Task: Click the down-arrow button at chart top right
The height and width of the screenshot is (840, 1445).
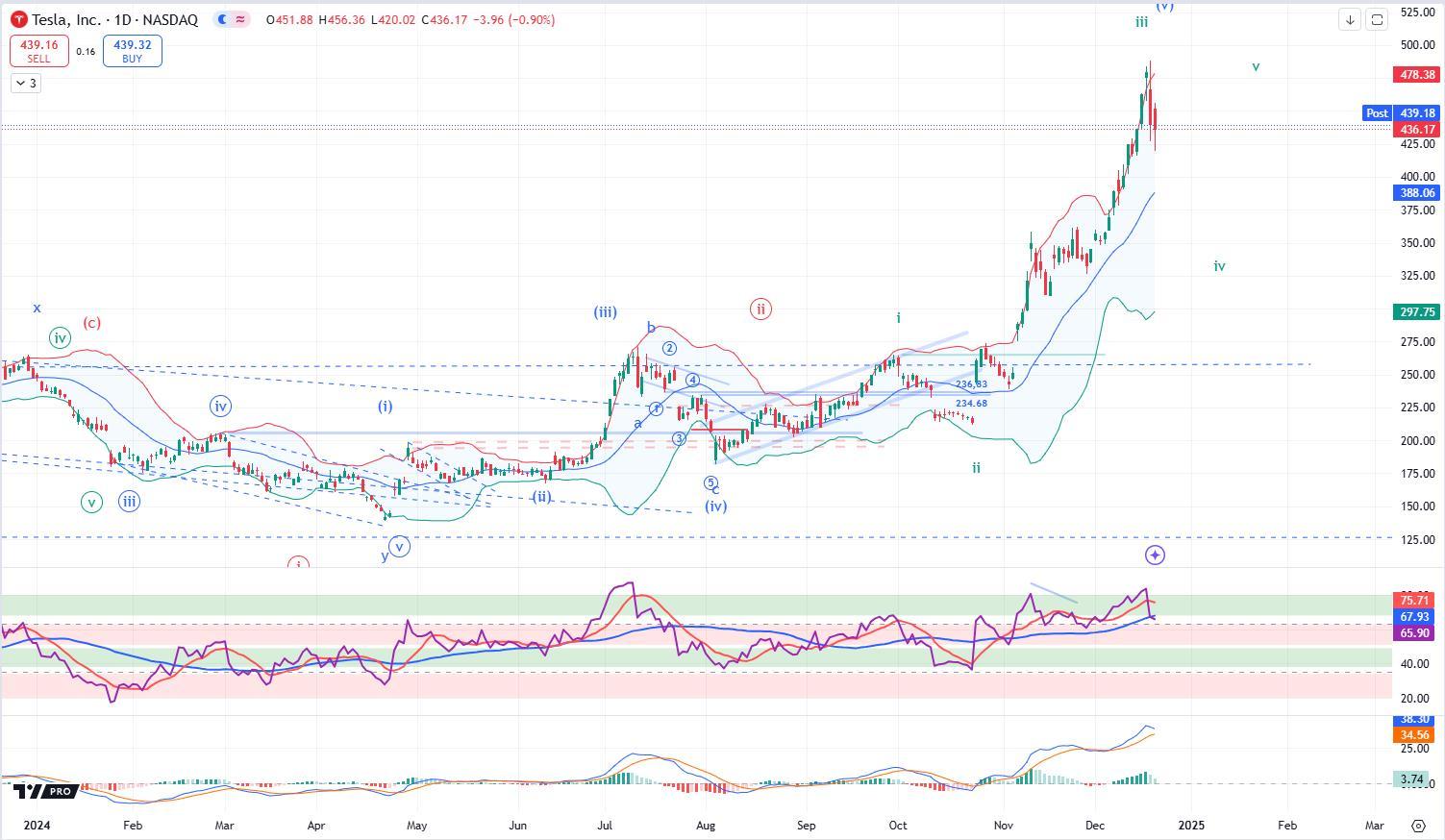Action: click(x=1350, y=19)
